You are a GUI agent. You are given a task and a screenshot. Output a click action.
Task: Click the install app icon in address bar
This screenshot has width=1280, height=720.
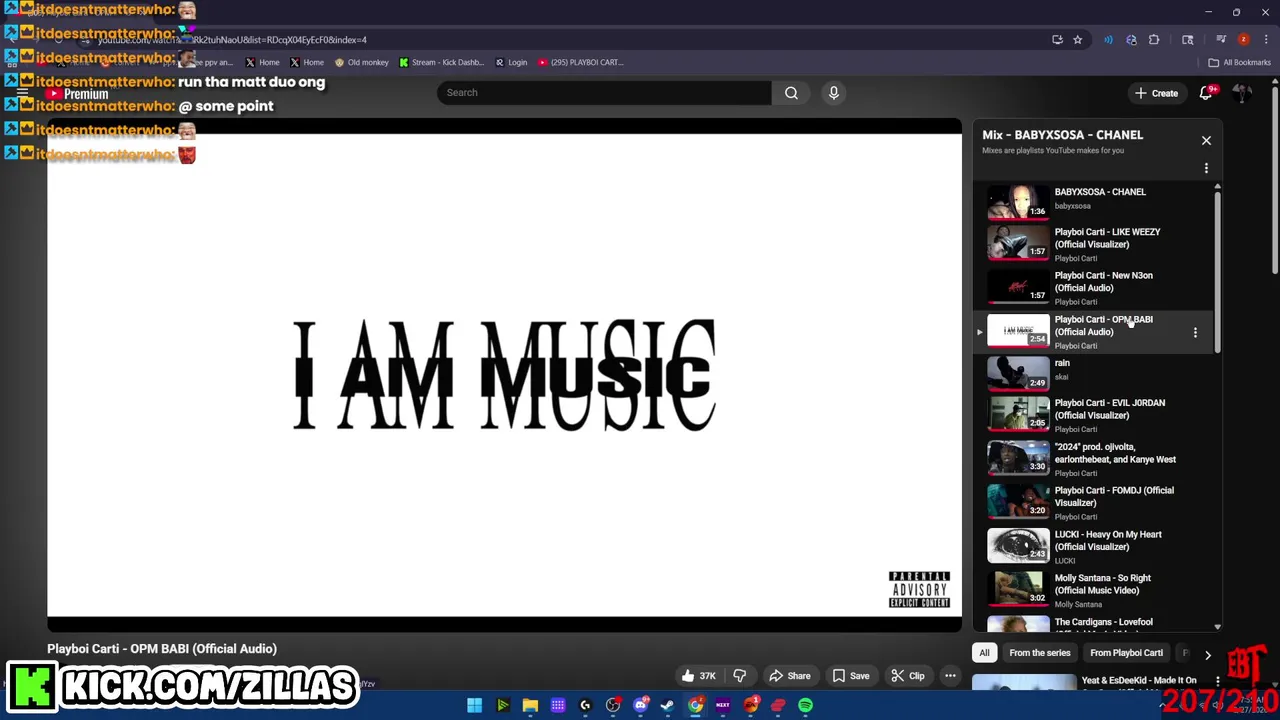[x=1057, y=40]
